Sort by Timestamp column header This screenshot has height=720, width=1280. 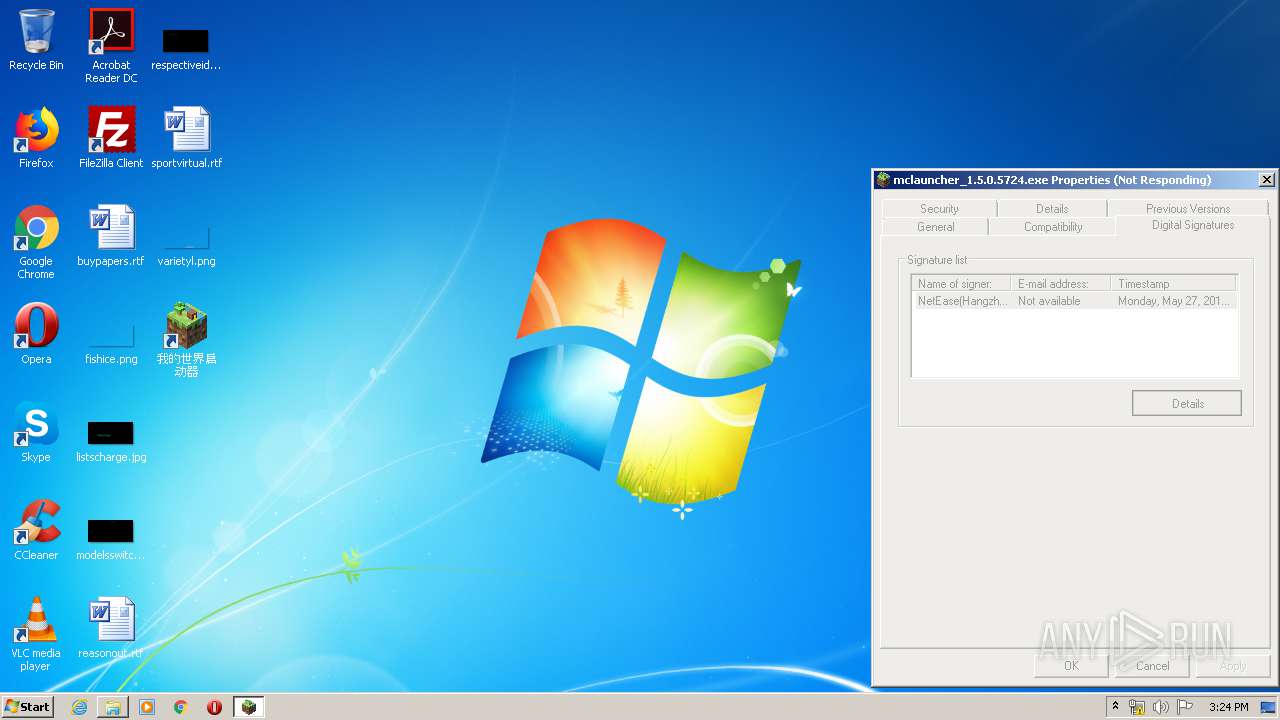1174,284
